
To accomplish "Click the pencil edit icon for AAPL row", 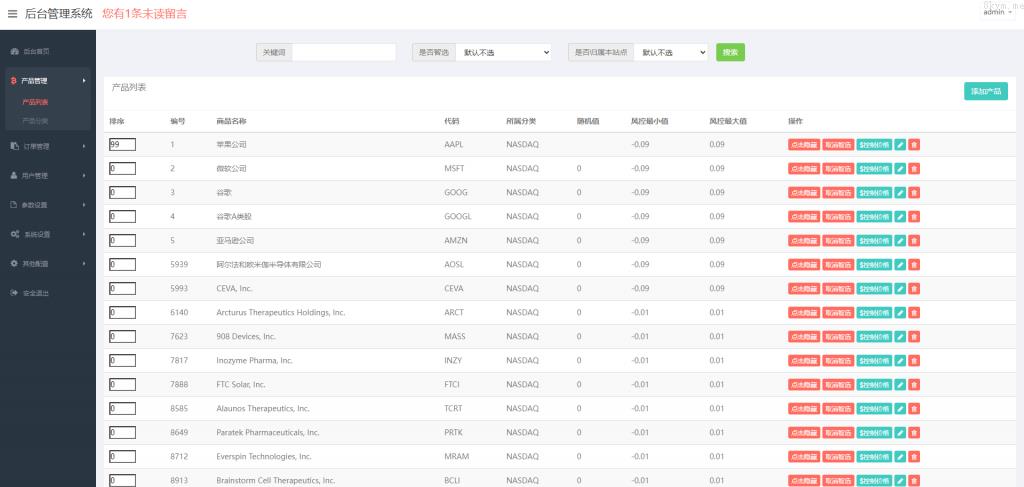I will tap(900, 145).
